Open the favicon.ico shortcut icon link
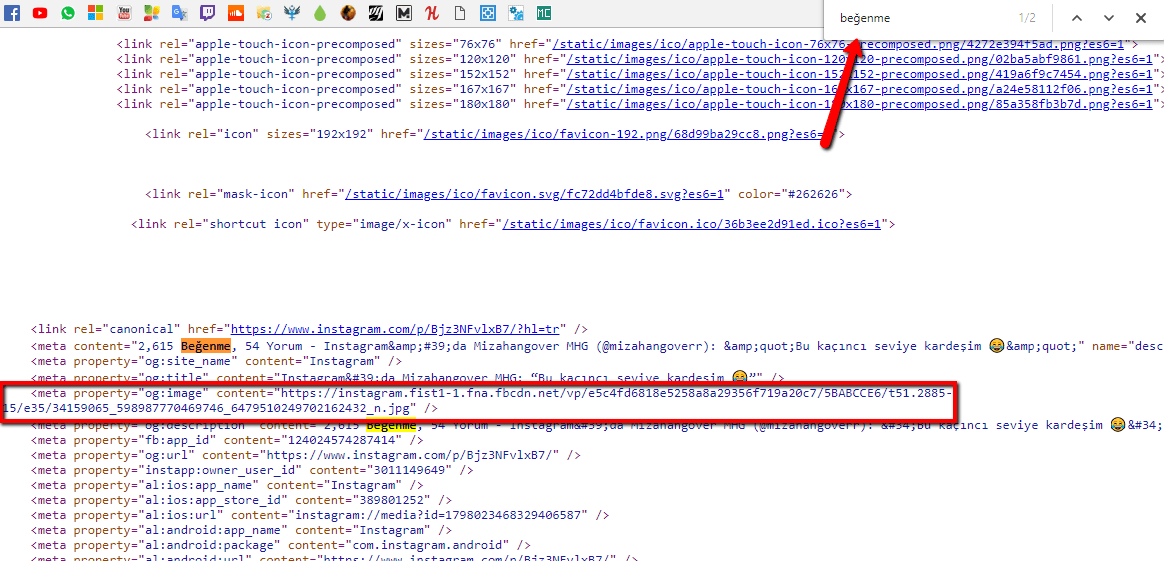This screenshot has width=1164, height=561. (691, 224)
